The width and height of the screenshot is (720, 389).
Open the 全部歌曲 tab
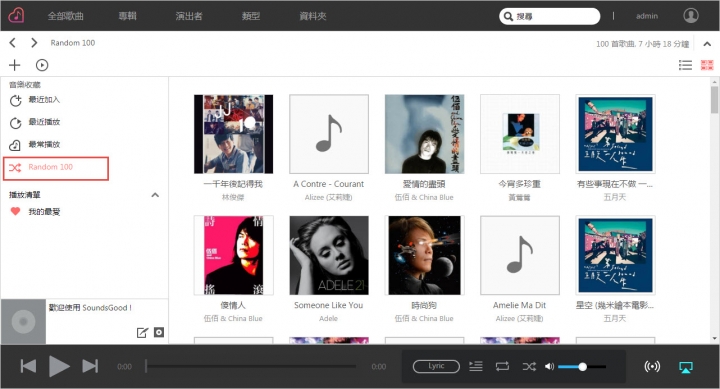[66, 16]
